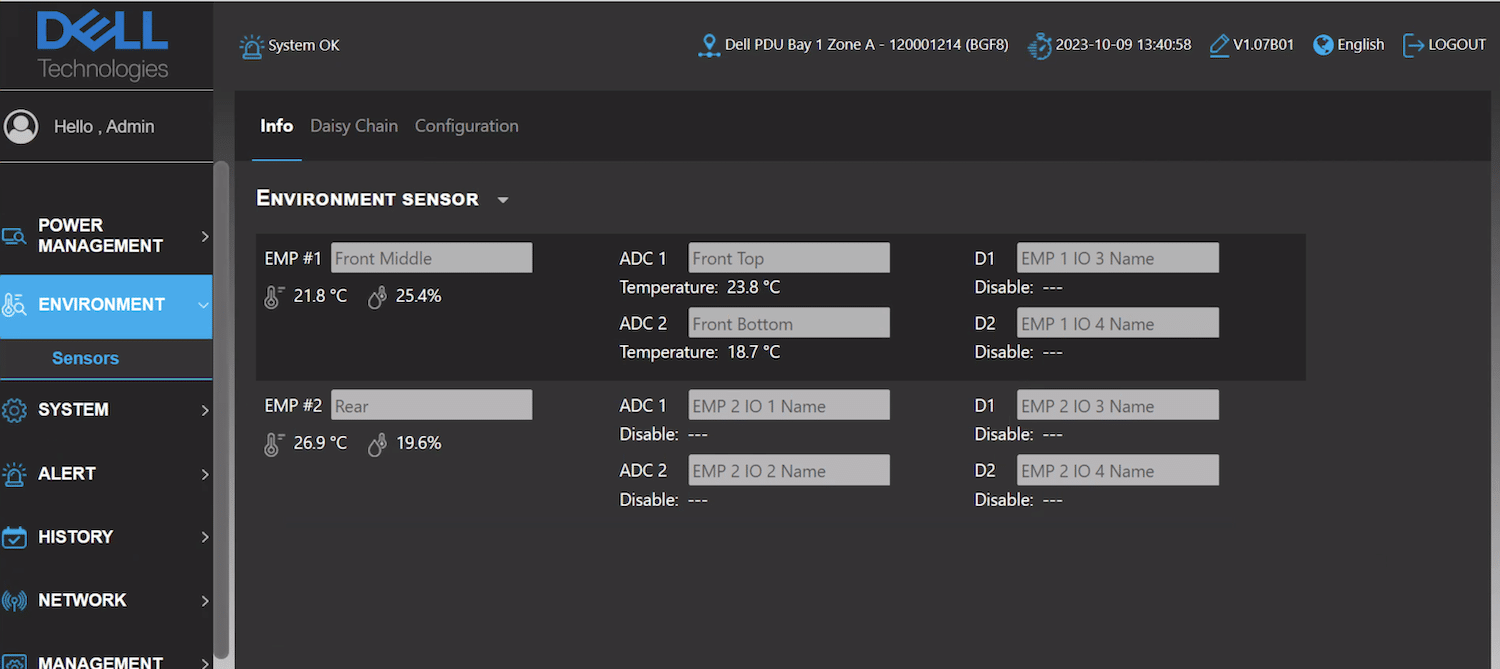This screenshot has width=1500, height=669.
Task: Click the History calendar sidebar icon
Action: click(x=14, y=537)
